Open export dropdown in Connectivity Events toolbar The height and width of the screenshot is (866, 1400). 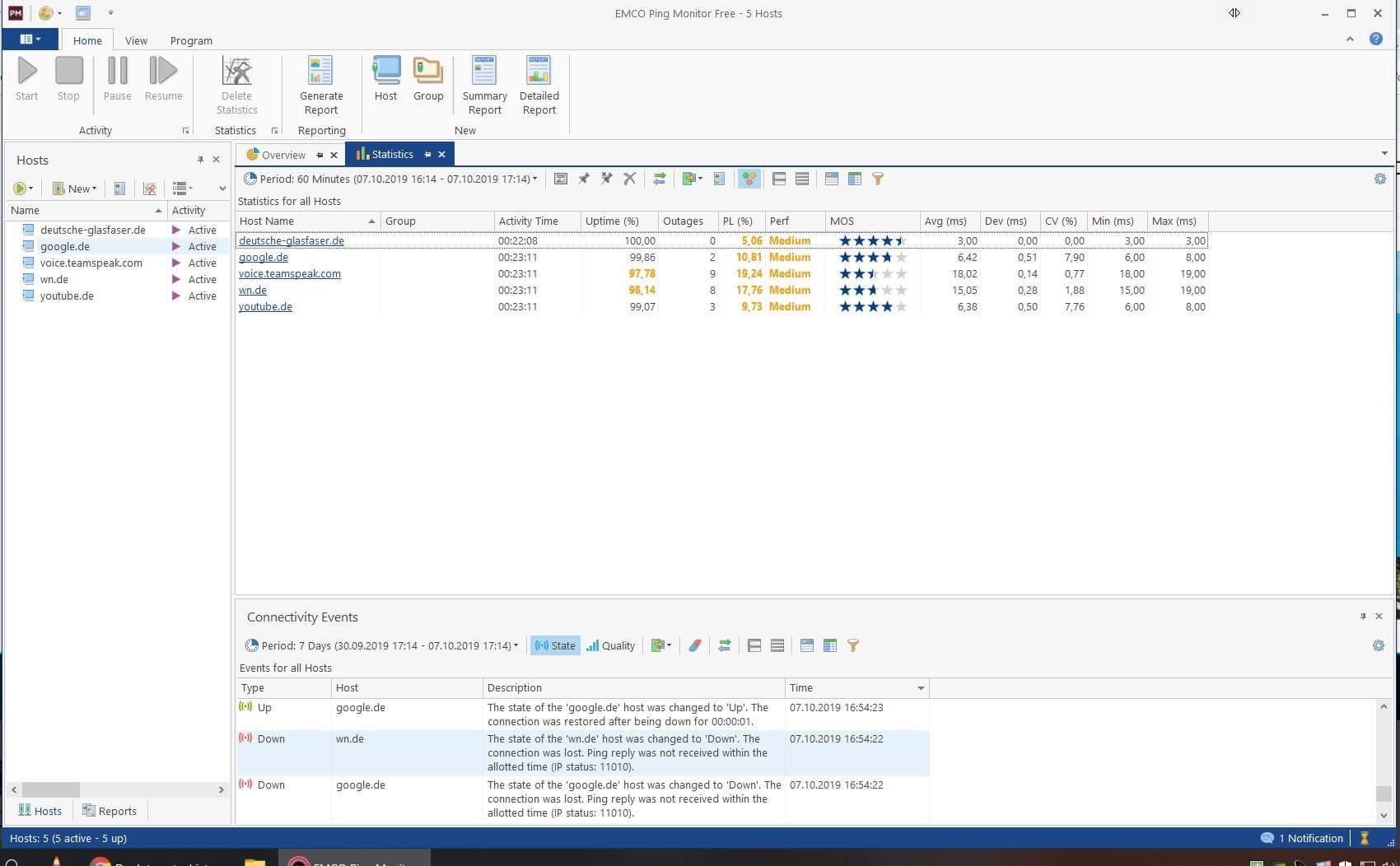pos(660,645)
